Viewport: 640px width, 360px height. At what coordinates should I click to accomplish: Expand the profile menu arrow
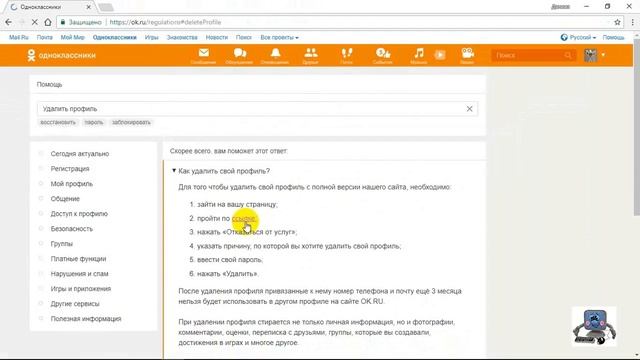pos(603,55)
